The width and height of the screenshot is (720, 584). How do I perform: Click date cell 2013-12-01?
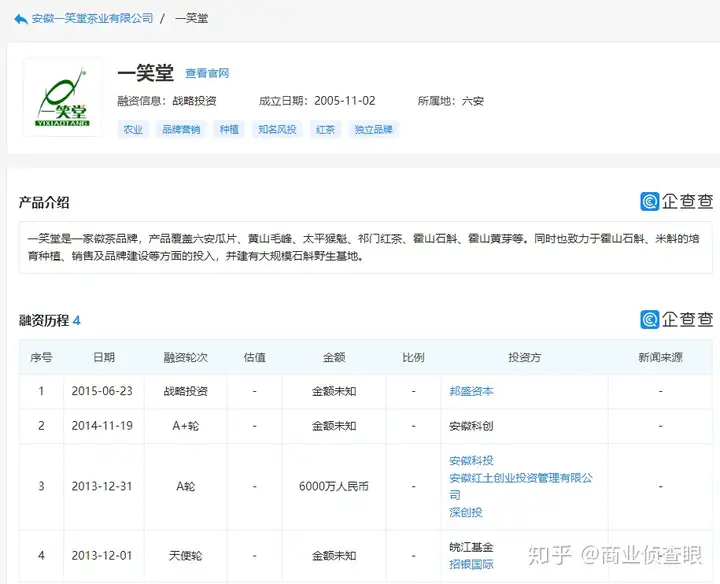coord(102,556)
